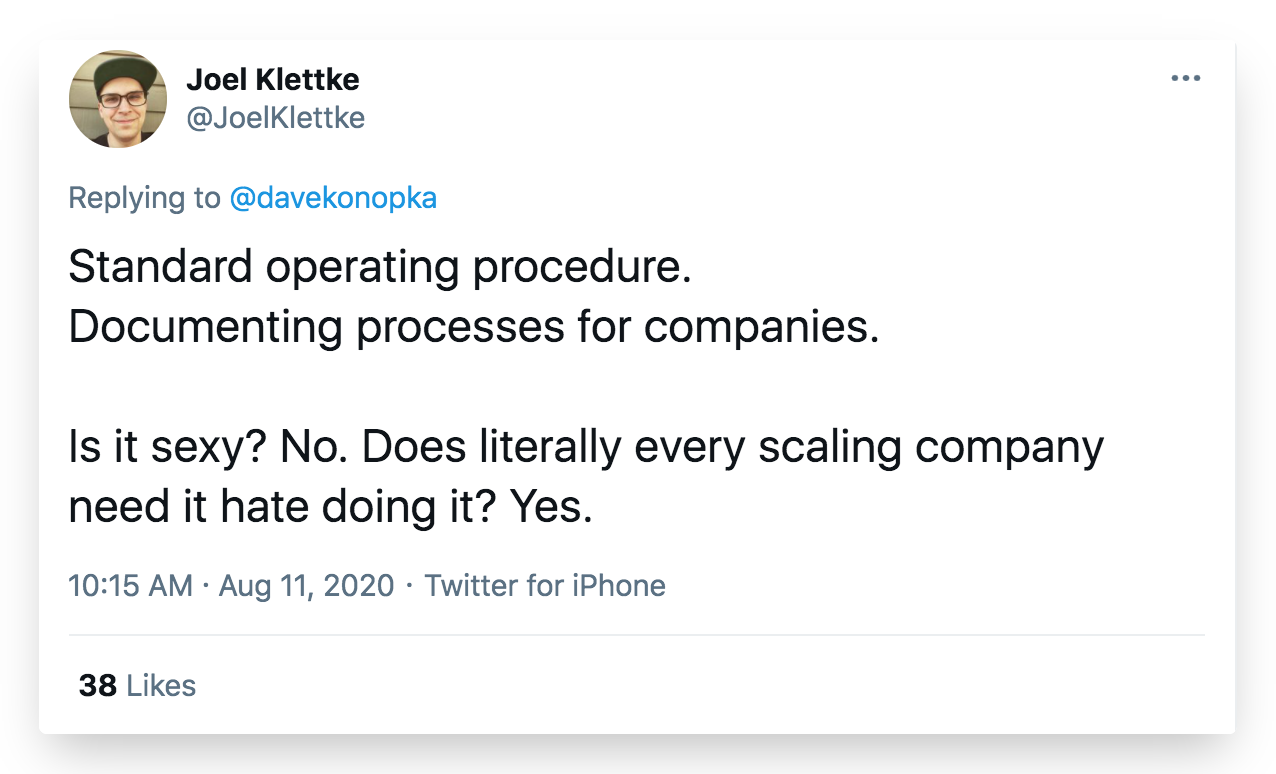The height and width of the screenshot is (774, 1276).
Task: Open the three-dot more options menu
Action: (x=1185, y=78)
